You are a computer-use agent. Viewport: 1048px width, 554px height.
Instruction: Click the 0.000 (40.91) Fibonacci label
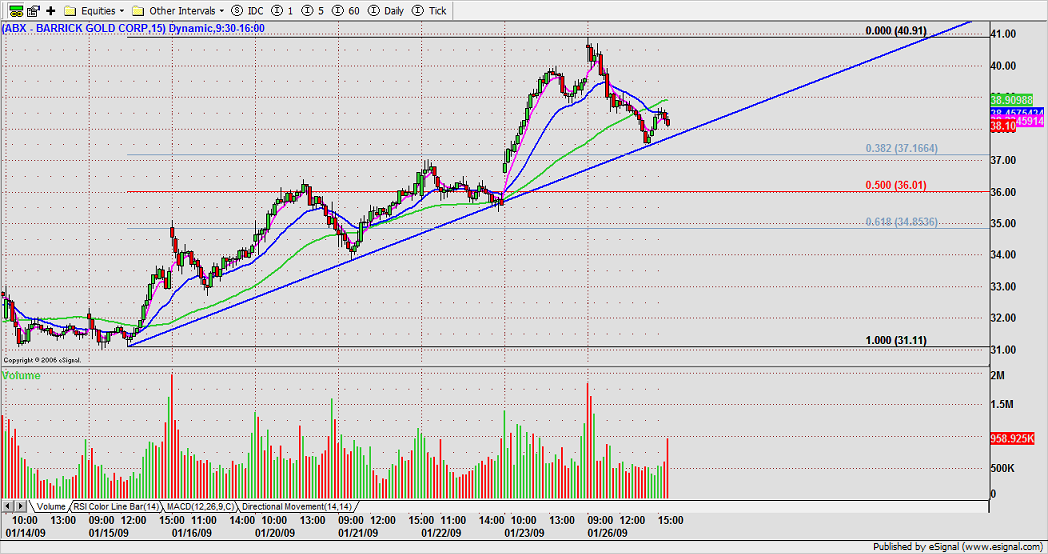tap(896, 31)
